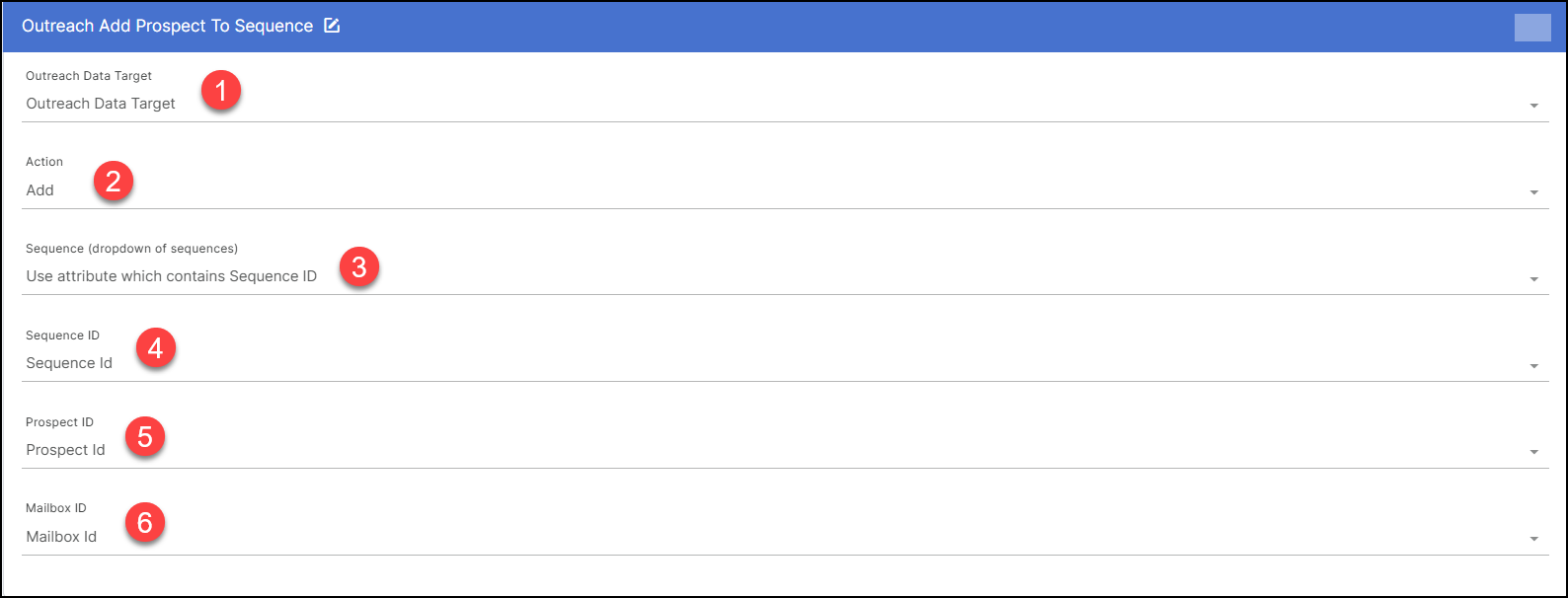Click the edit pencil icon beside the title

332,27
